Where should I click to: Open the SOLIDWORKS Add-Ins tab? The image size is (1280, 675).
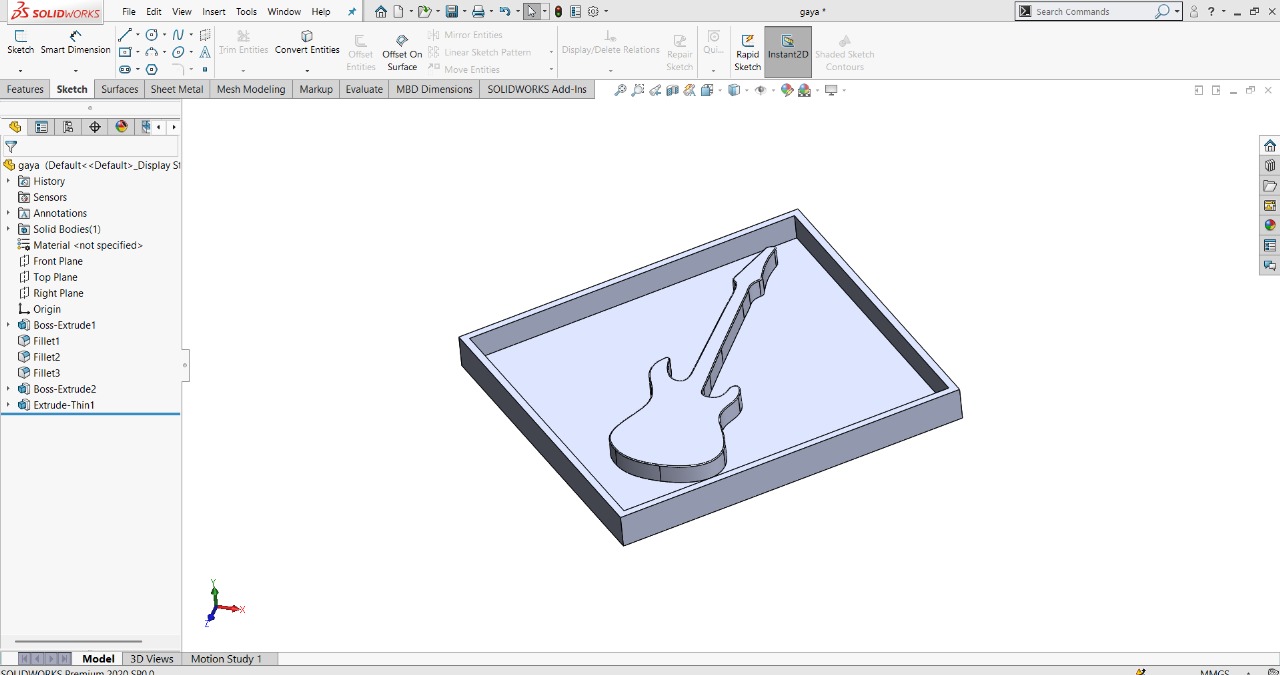tap(537, 89)
